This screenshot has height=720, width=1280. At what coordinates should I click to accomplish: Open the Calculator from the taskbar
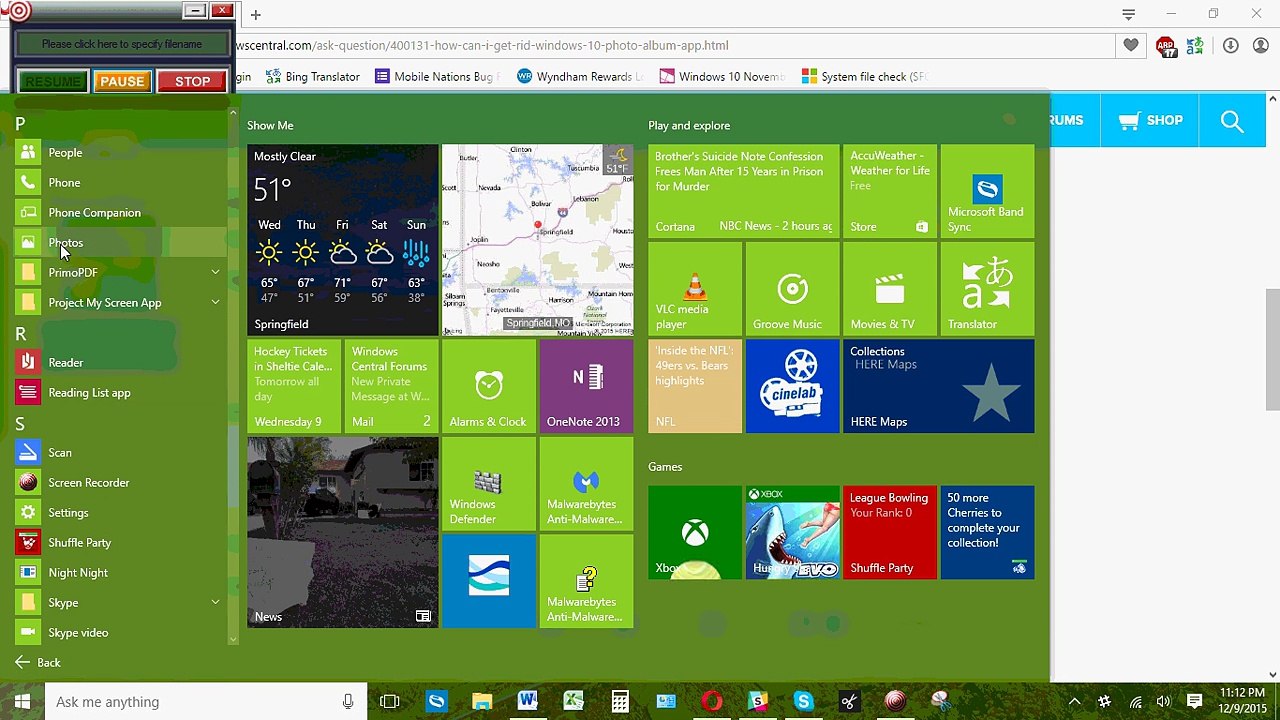click(x=620, y=701)
